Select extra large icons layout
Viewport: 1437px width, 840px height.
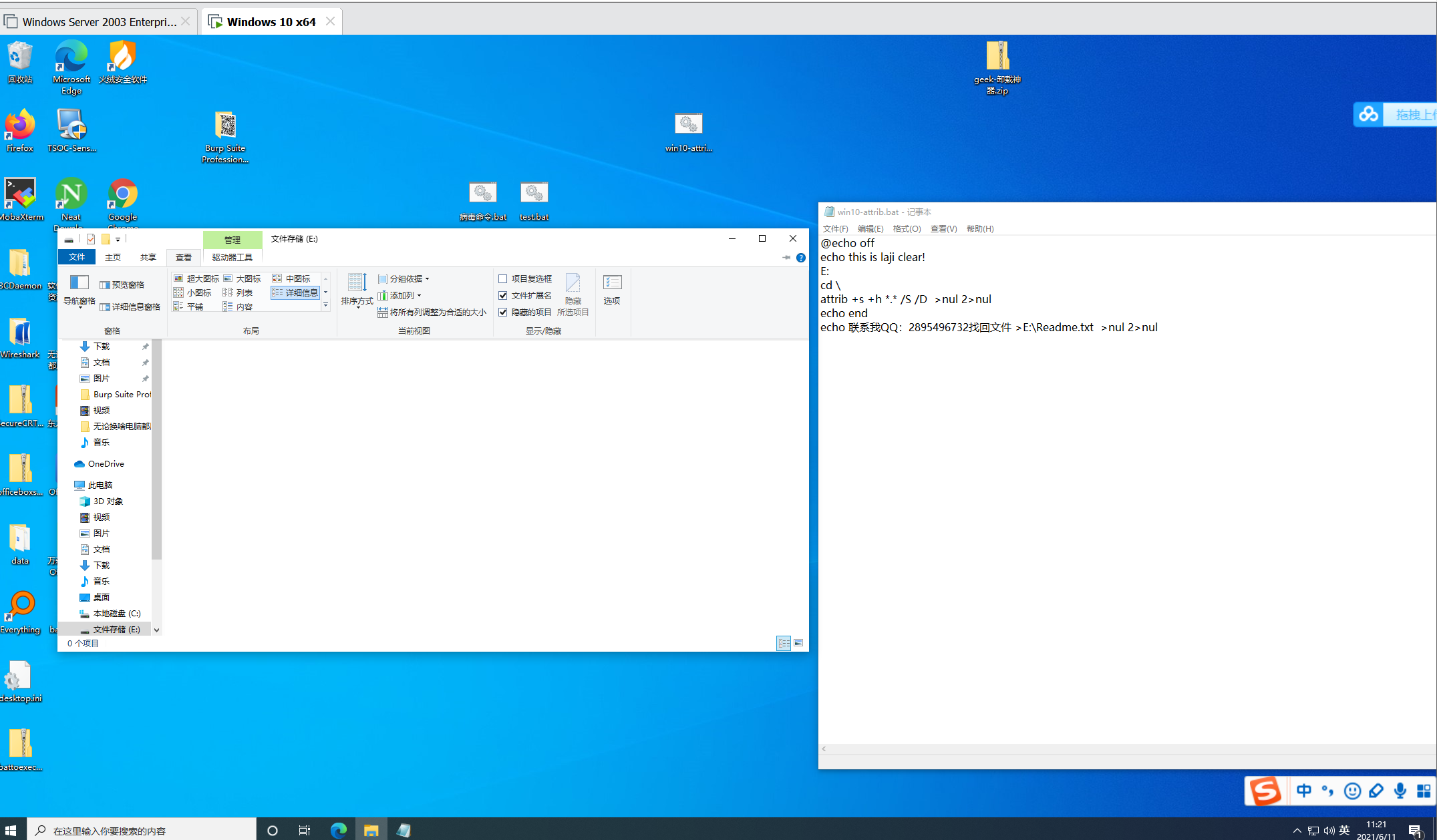click(x=197, y=278)
